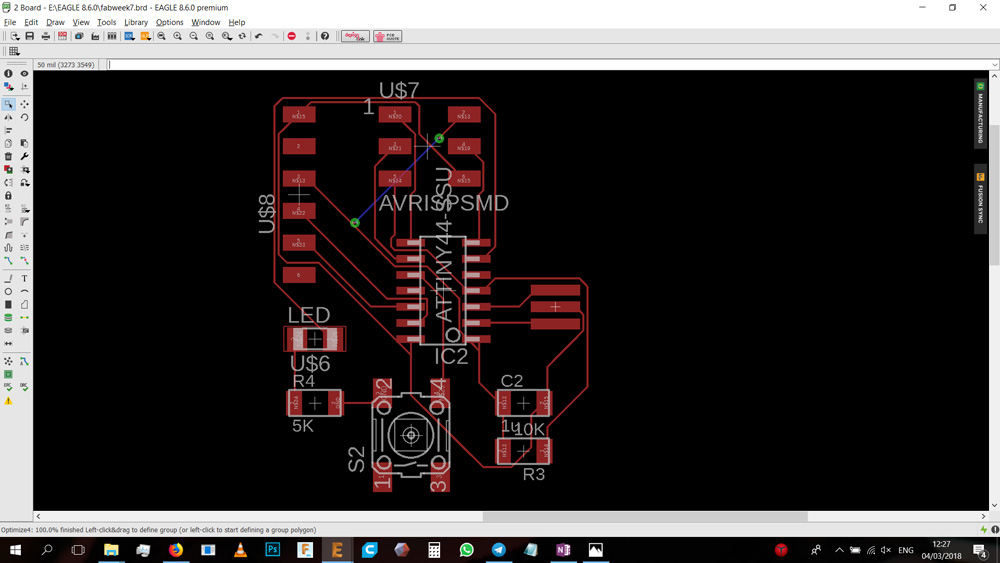Image resolution: width=1000 pixels, height=563 pixels.
Task: Open the layer display dropdown in the left toolbar
Action: tap(8, 86)
